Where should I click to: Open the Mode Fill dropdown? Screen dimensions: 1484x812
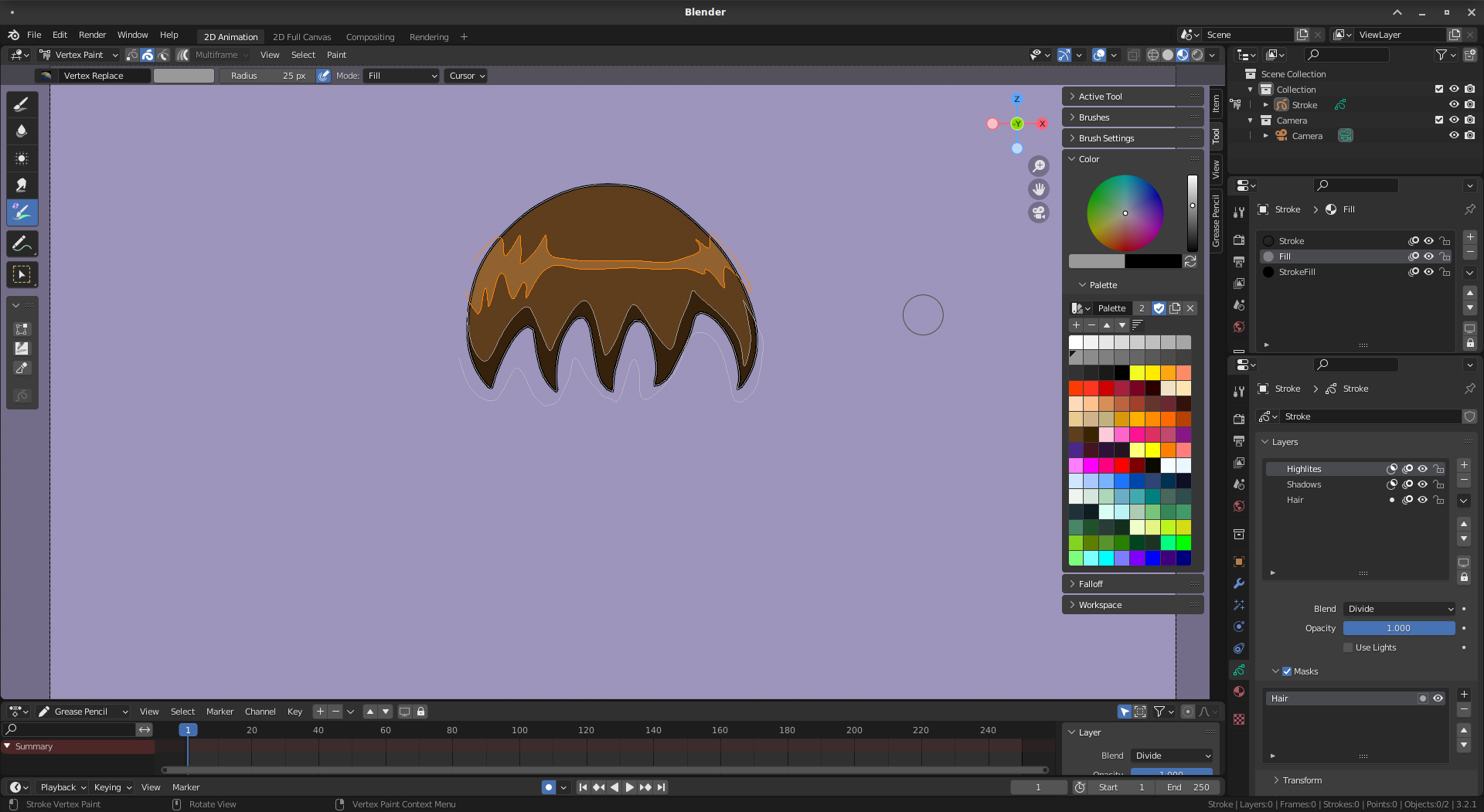(402, 76)
